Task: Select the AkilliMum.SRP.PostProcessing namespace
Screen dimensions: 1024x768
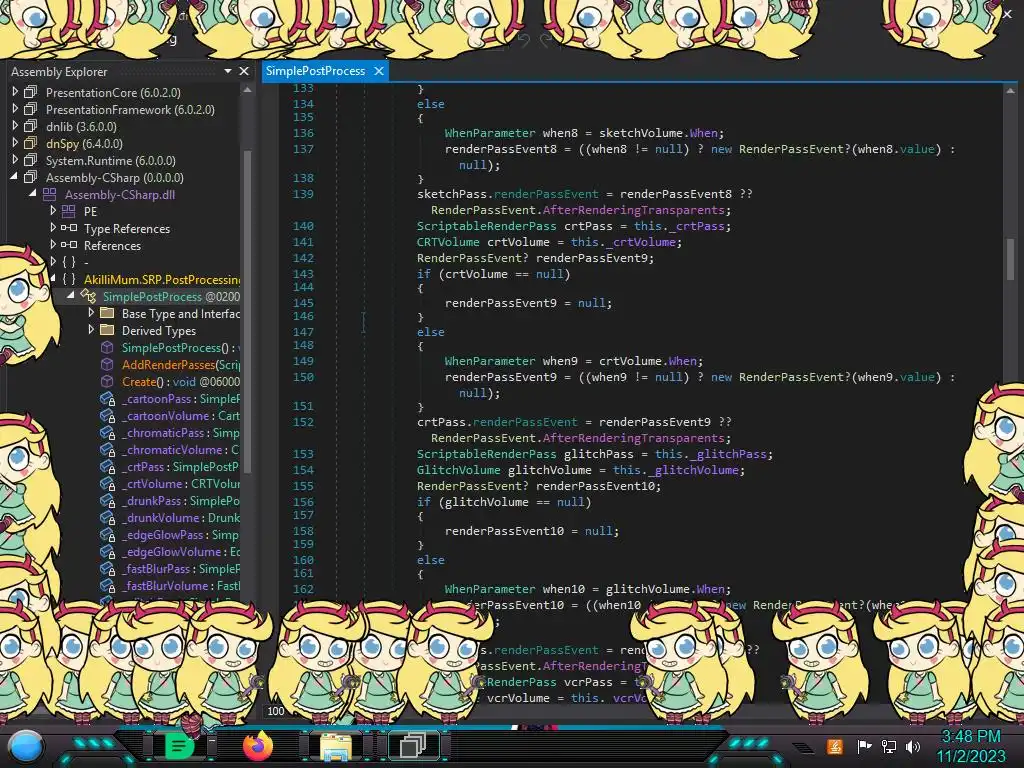Action: [162, 280]
